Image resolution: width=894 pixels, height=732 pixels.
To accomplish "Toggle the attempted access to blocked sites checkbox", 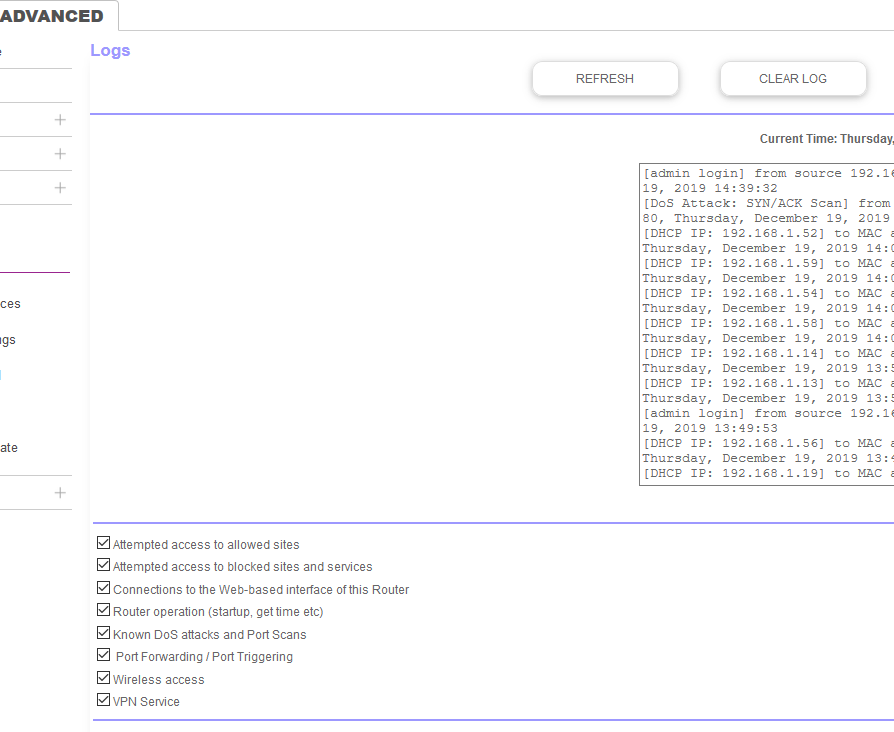I will coord(103,564).
